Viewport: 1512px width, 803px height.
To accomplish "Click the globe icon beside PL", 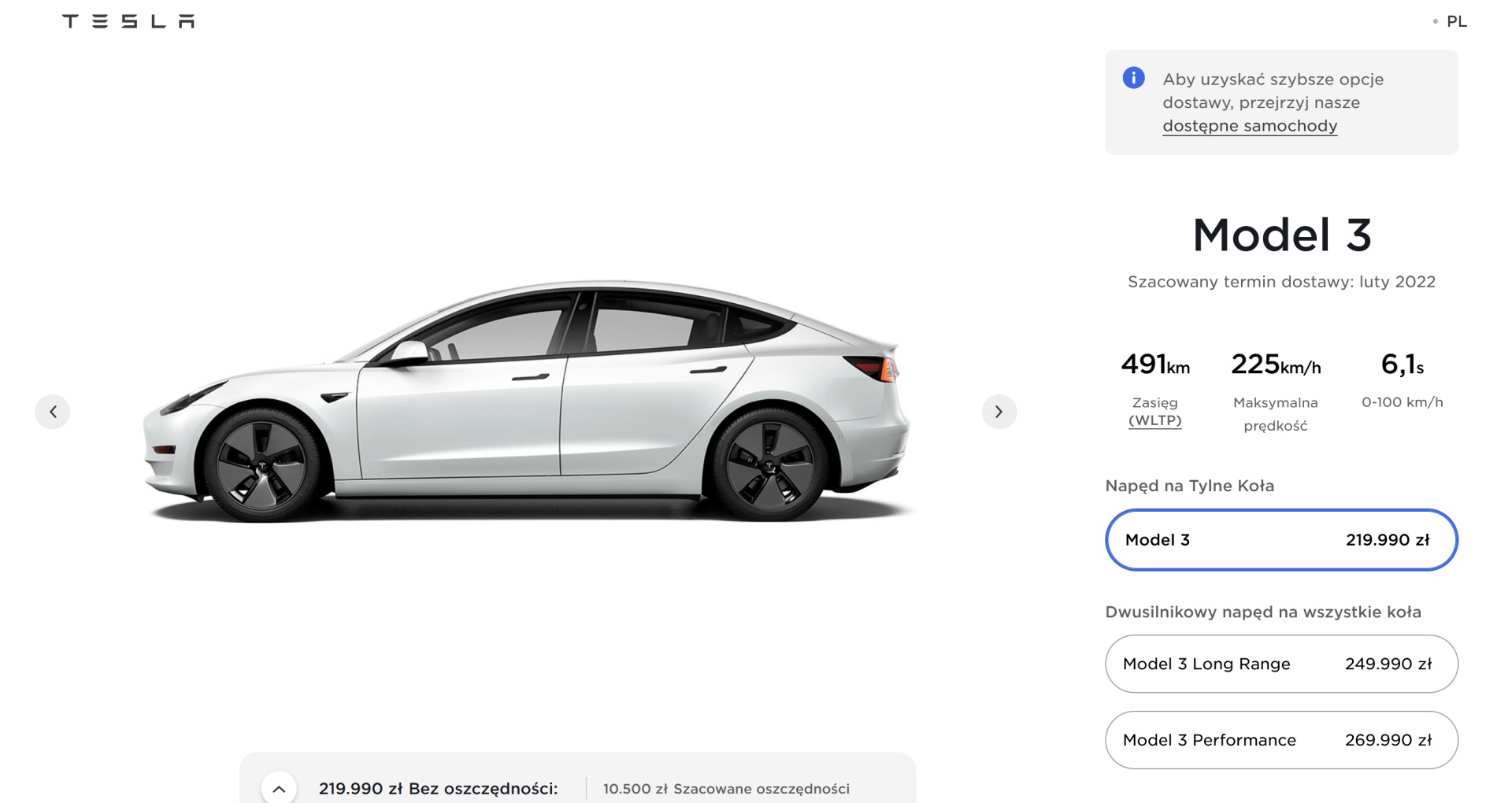I will coord(1435,22).
